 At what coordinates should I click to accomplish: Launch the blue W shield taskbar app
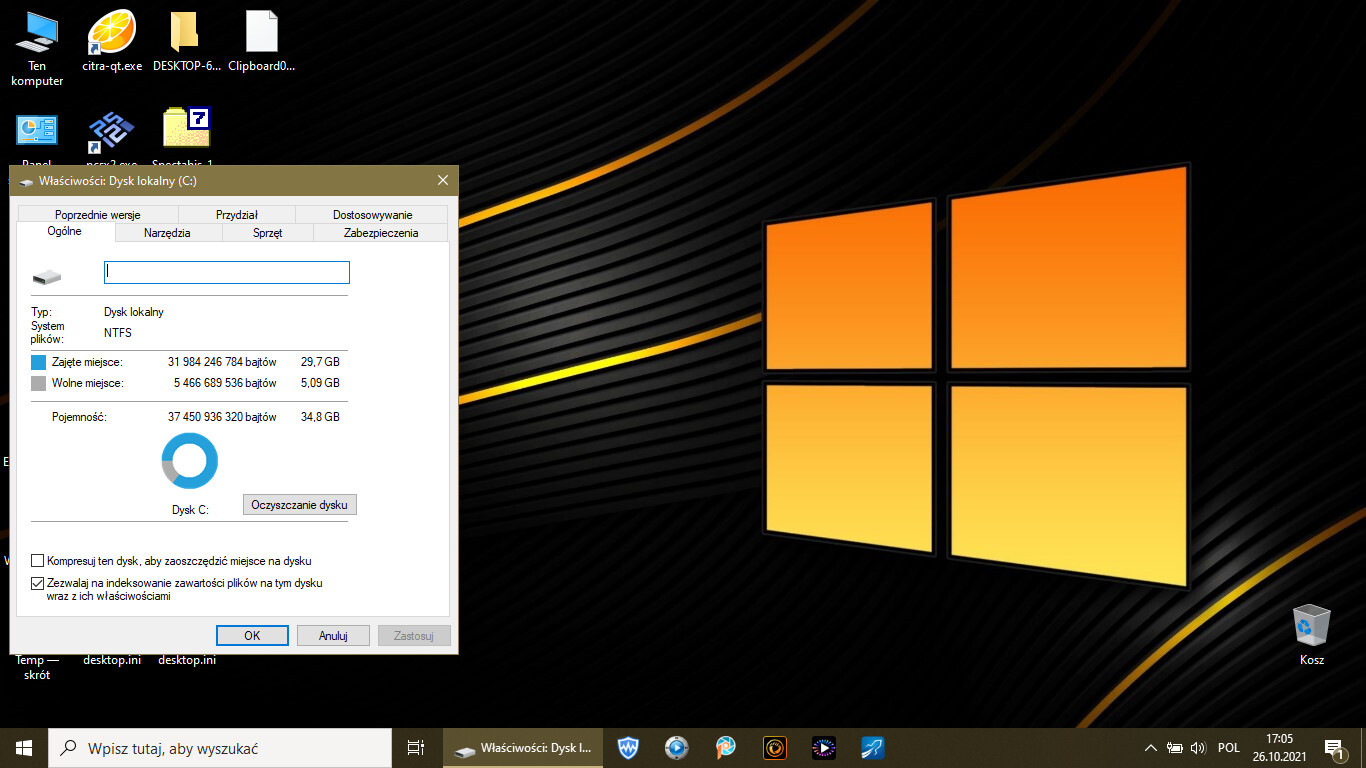coord(628,748)
